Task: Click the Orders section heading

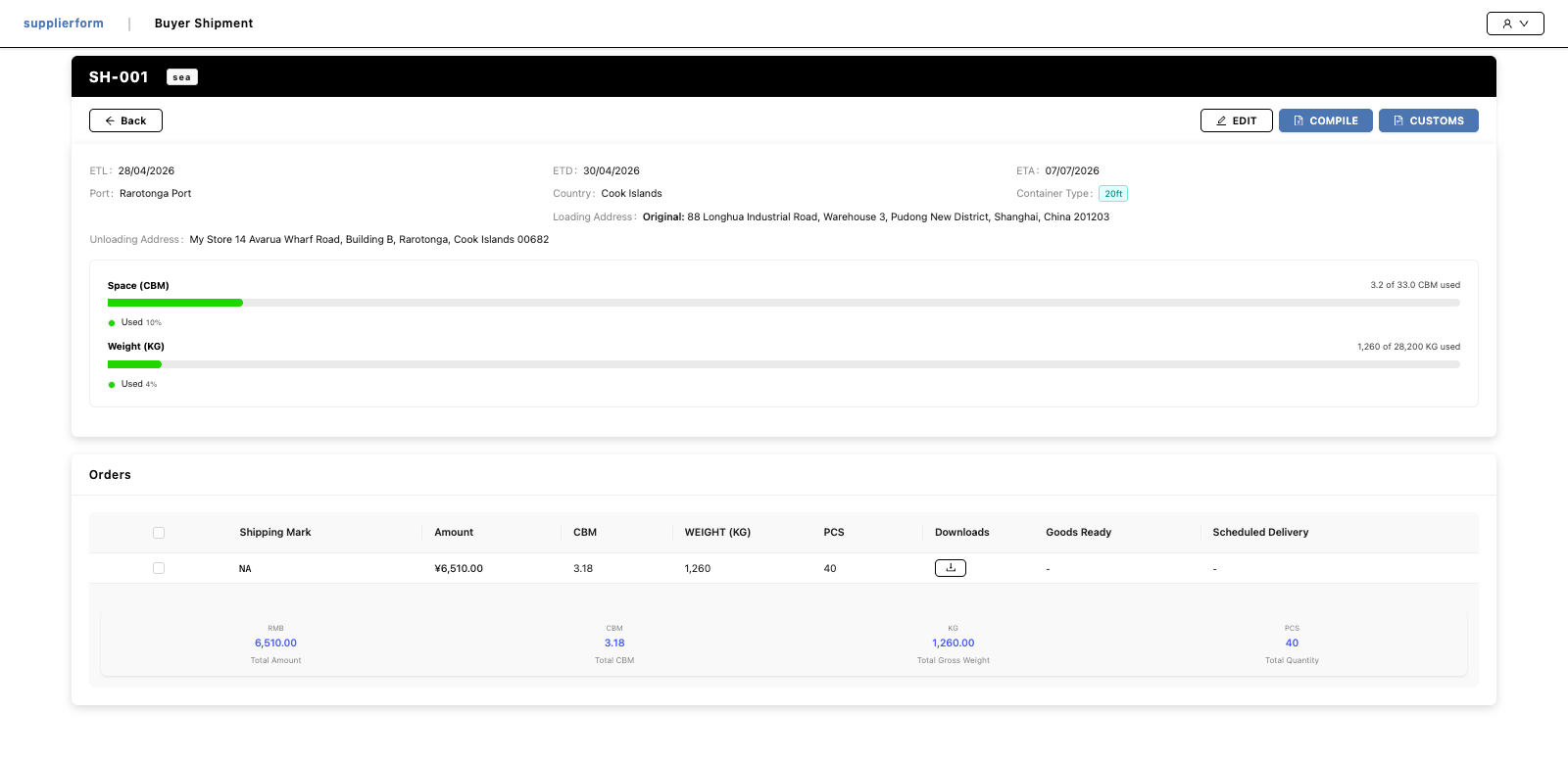Action: coord(110,475)
